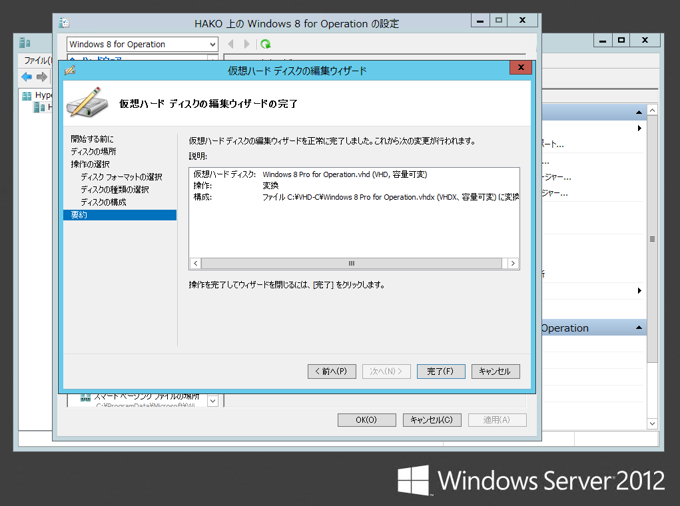Collapse the Operation actions section
Screen dimensions: 680x506
tap(639, 328)
